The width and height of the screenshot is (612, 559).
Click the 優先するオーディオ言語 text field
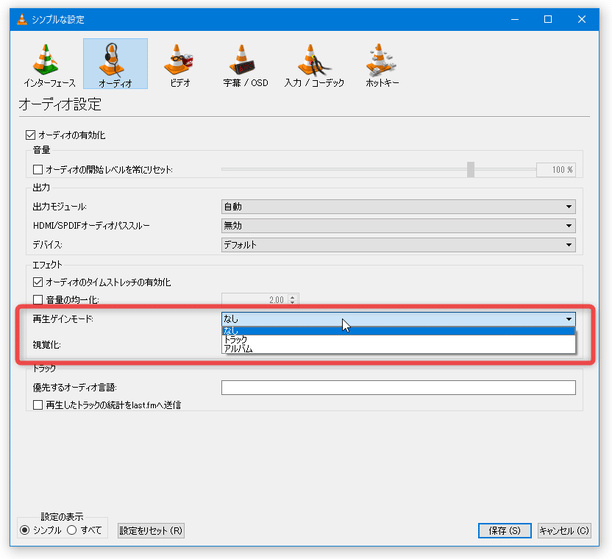[398, 388]
